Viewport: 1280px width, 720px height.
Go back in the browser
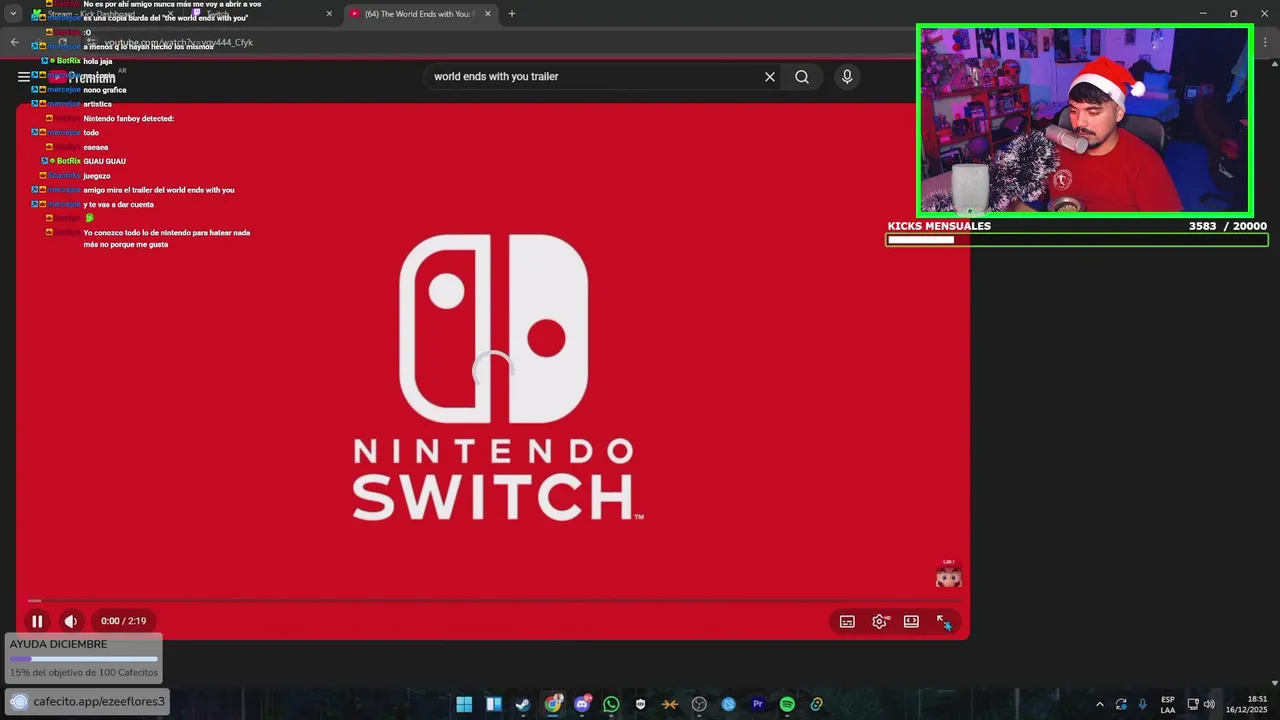point(14,42)
